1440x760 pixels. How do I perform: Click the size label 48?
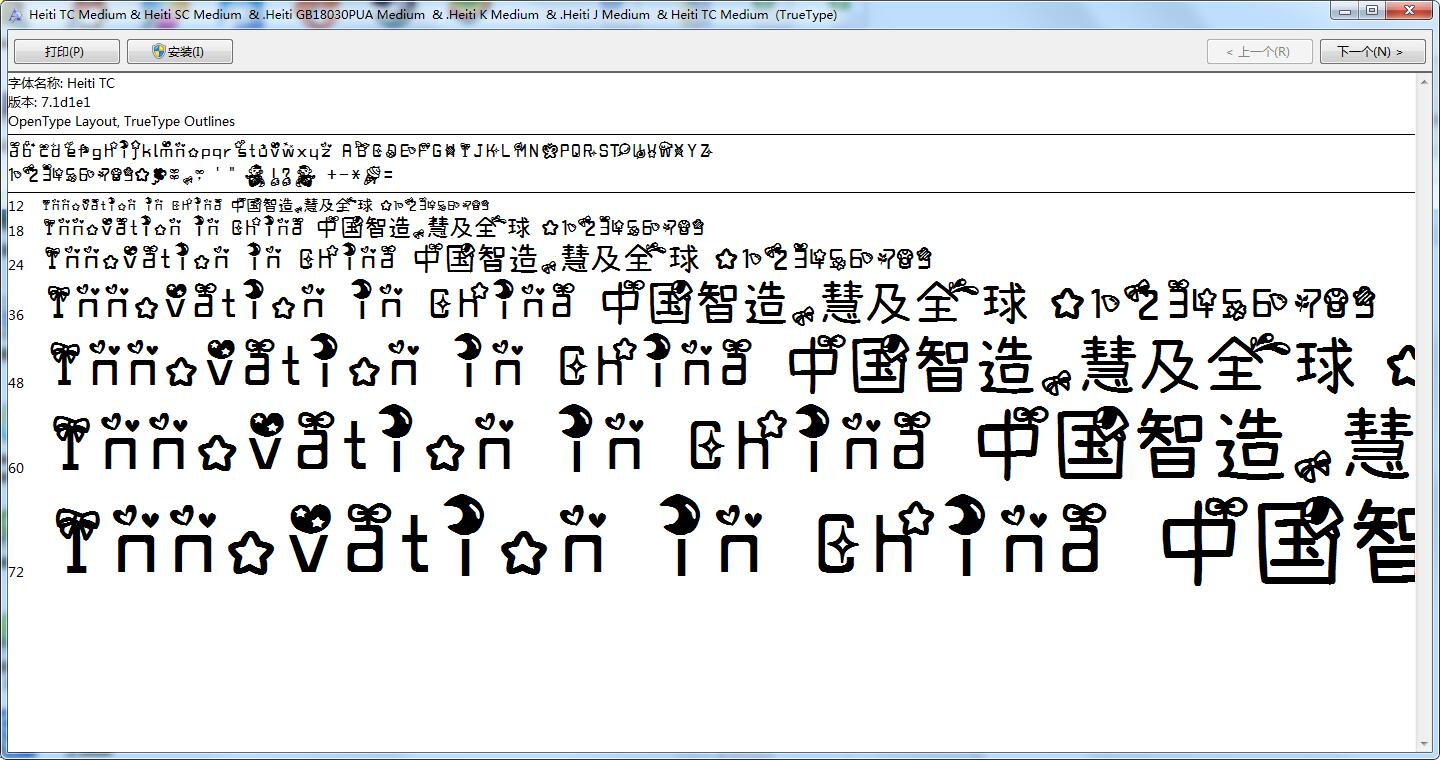(x=16, y=383)
